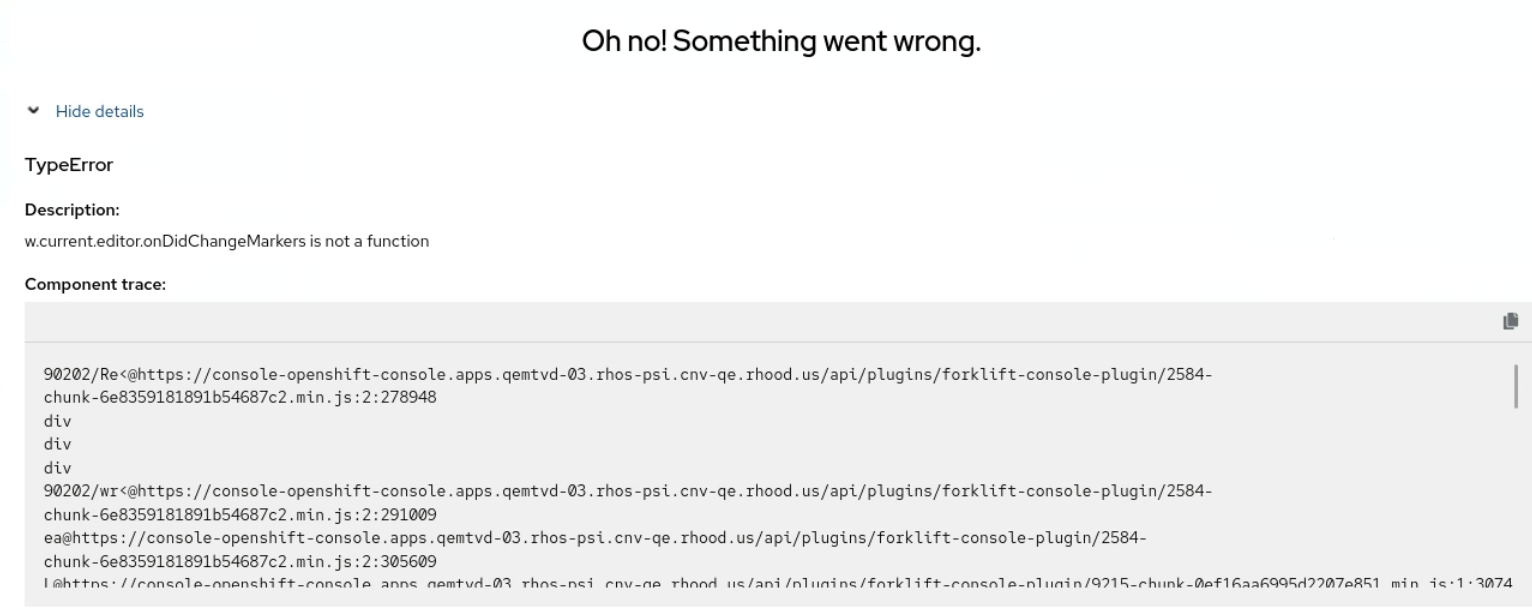The height and width of the screenshot is (610, 1532).
Task: Click the second "div" trace line
Action: click(57, 444)
